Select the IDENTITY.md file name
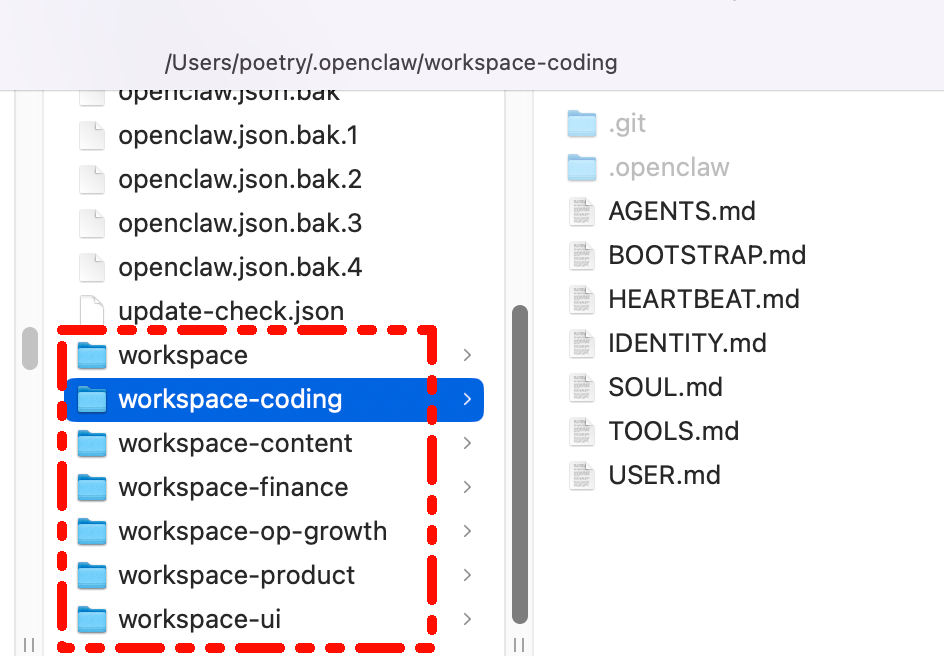Image resolution: width=944 pixels, height=656 pixels. click(x=687, y=343)
